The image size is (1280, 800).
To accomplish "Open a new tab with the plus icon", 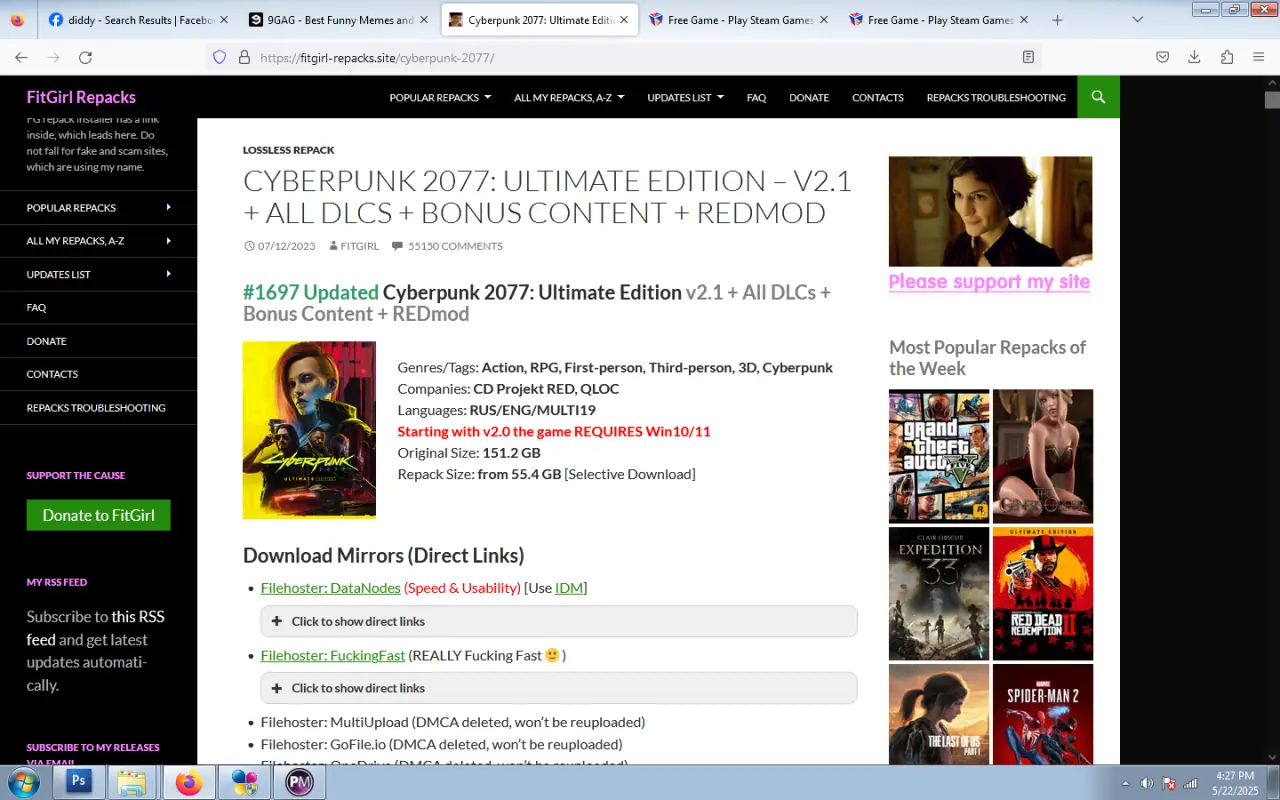I will click(x=1057, y=20).
